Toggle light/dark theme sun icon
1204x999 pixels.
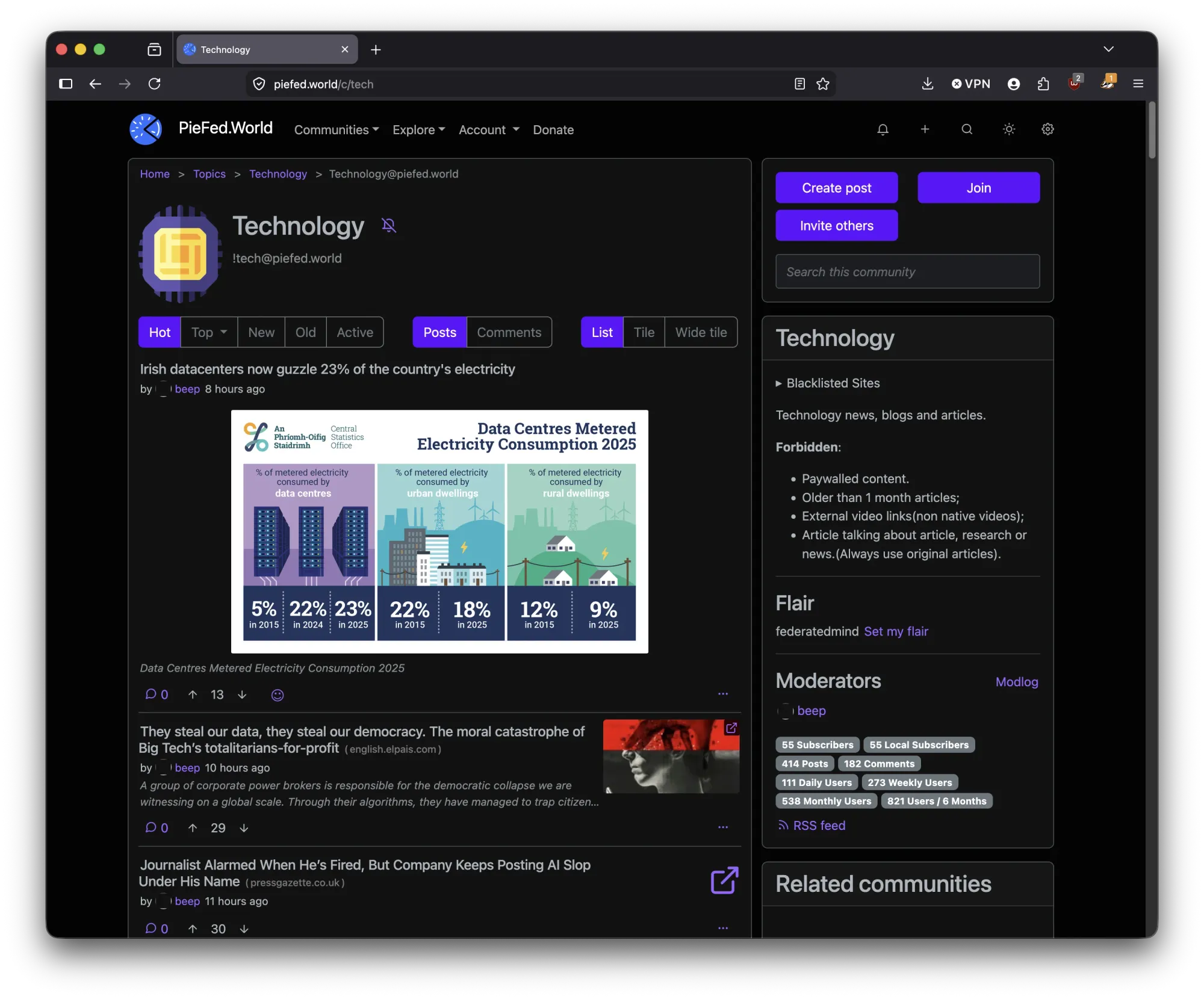click(1009, 129)
